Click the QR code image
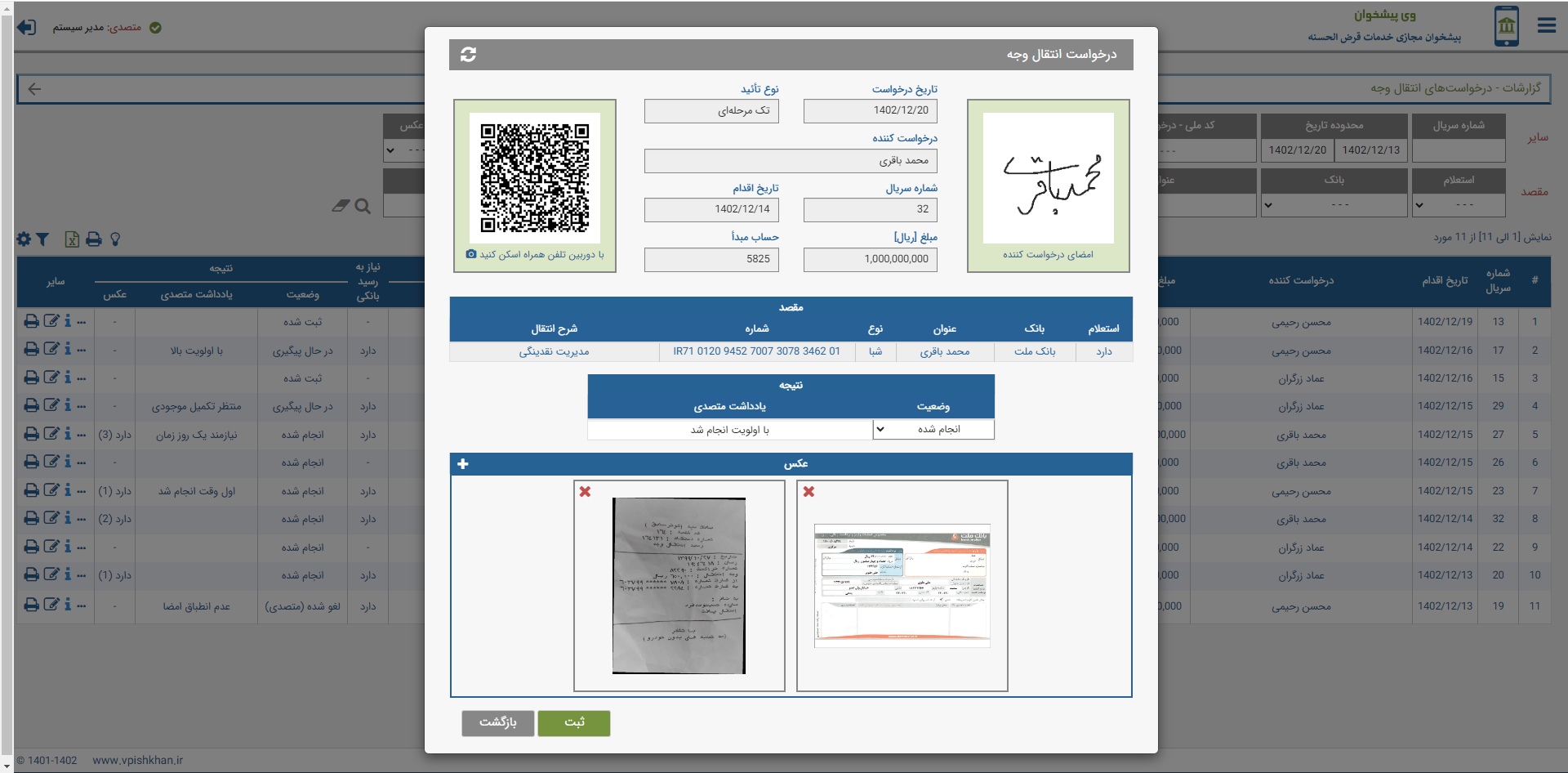 (535, 178)
